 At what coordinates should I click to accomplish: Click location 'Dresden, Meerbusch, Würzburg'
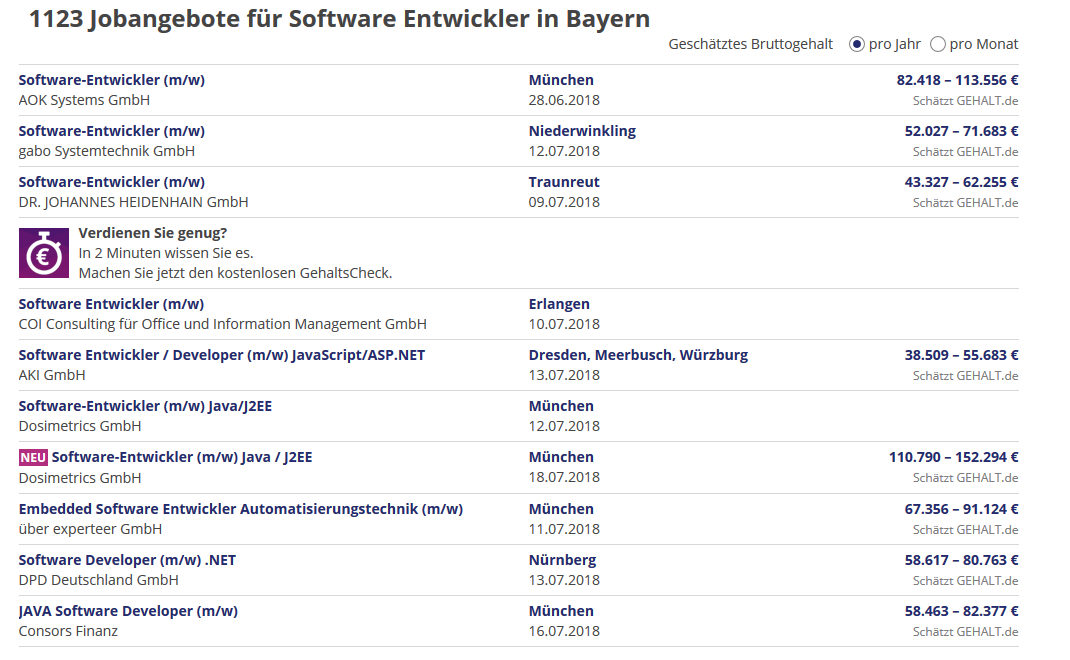[x=638, y=355]
